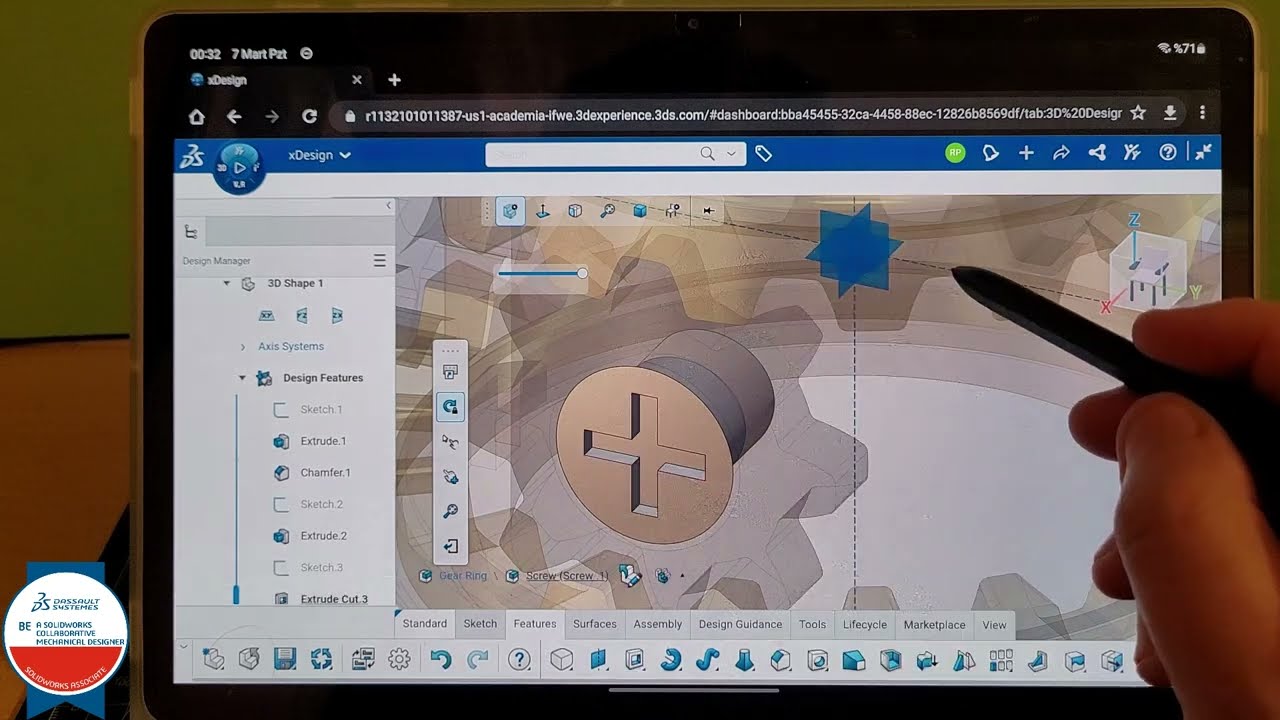Click the Undo arrow
This screenshot has width=1280, height=720.
tap(441, 659)
